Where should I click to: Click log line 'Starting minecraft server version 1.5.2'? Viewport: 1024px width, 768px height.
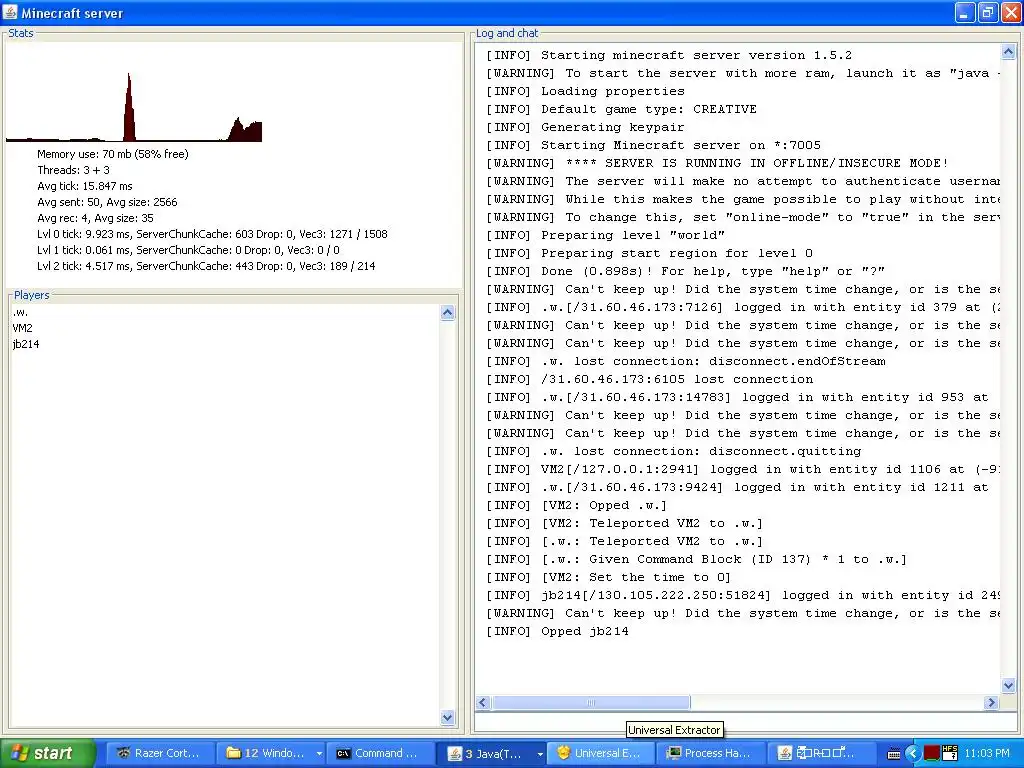(669, 56)
